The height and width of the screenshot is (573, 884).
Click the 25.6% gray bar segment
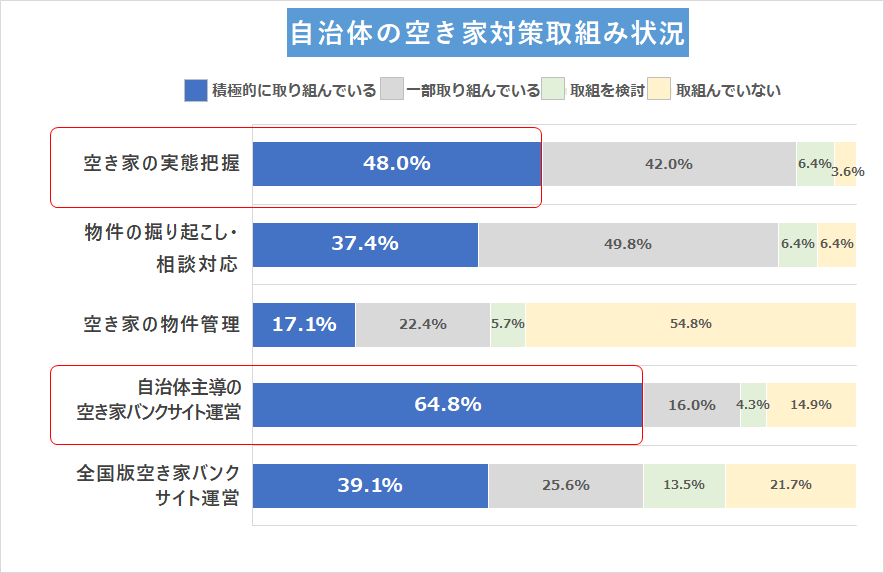tap(566, 485)
